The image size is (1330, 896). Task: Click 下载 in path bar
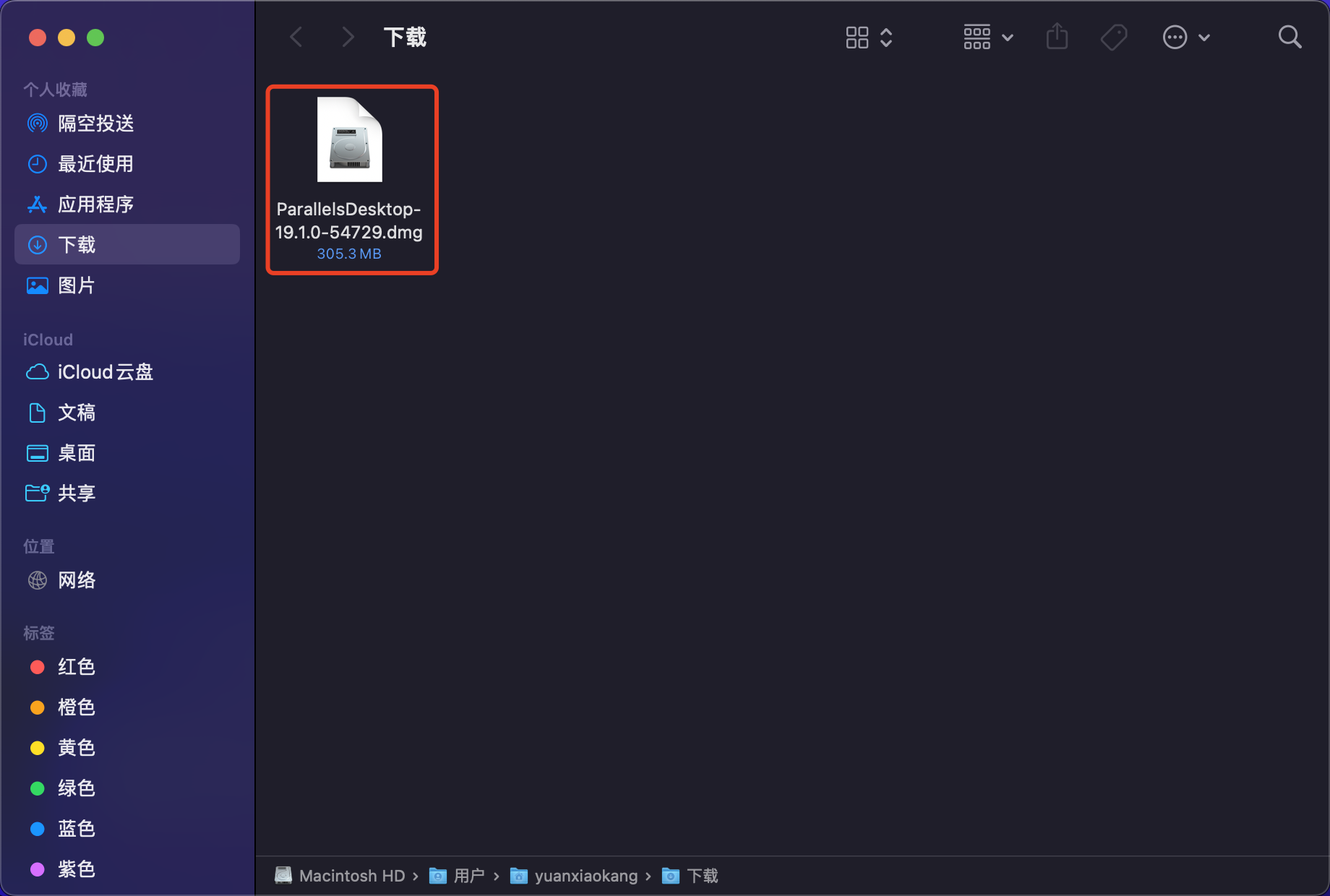pos(690,876)
